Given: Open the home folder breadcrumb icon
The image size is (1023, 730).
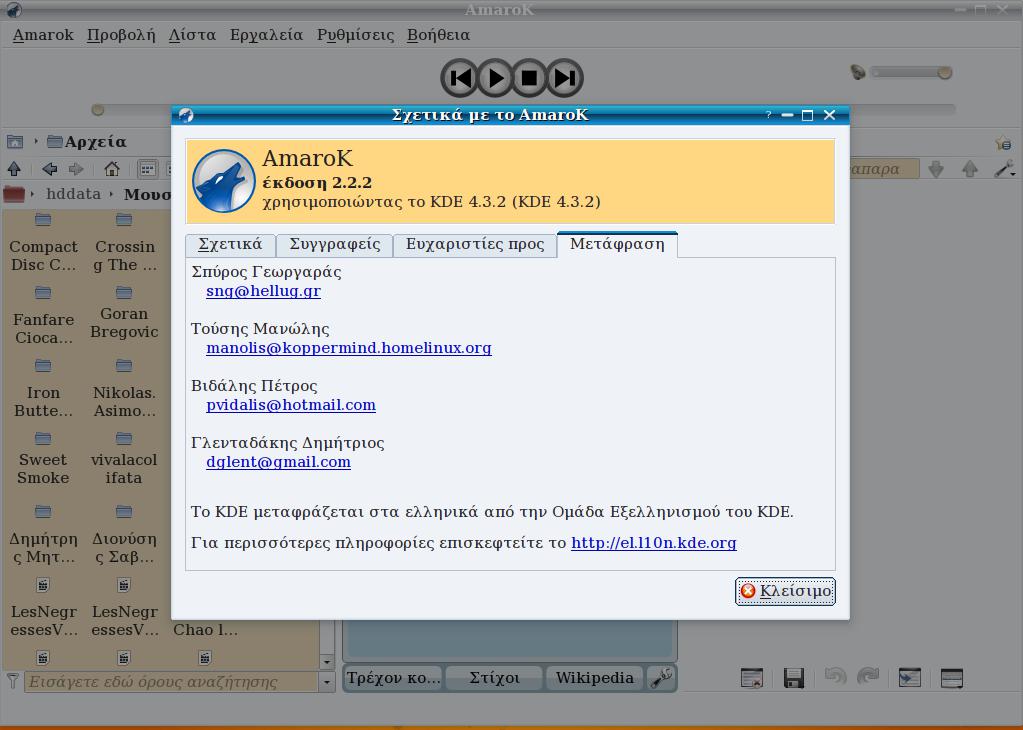Looking at the screenshot, I should [x=14, y=142].
